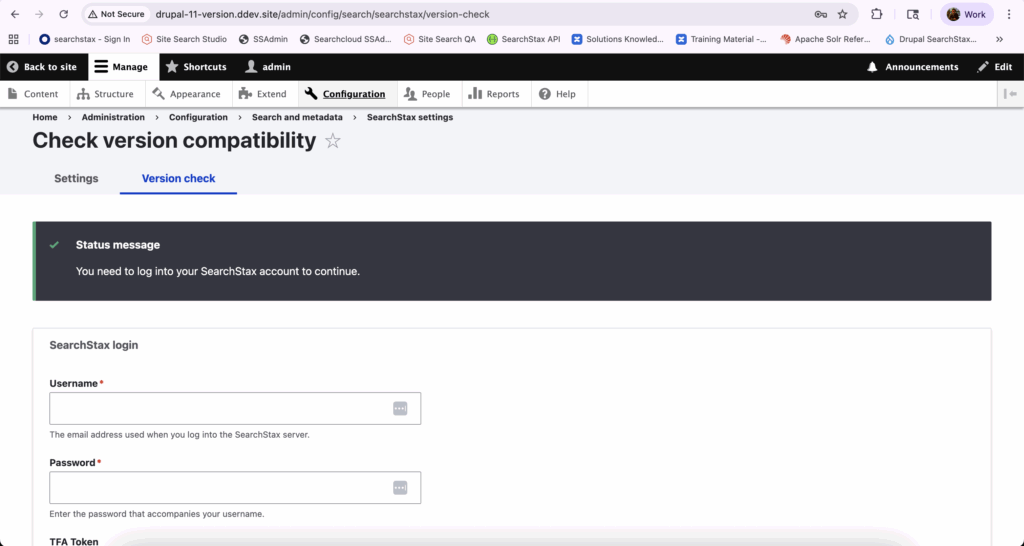1024x546 pixels.
Task: Open the apps grid in bookmarks bar
Action: point(14,39)
